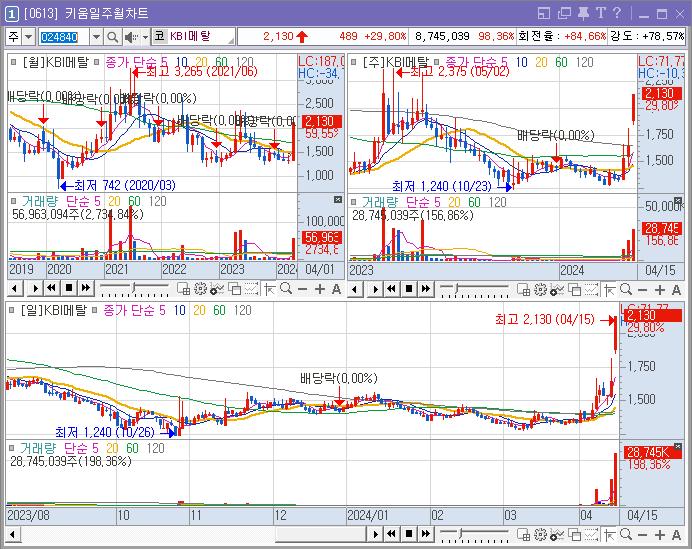Toggle square marker beside [주]KBI메탈 title
Screen dimensions: 692x549
354,62
